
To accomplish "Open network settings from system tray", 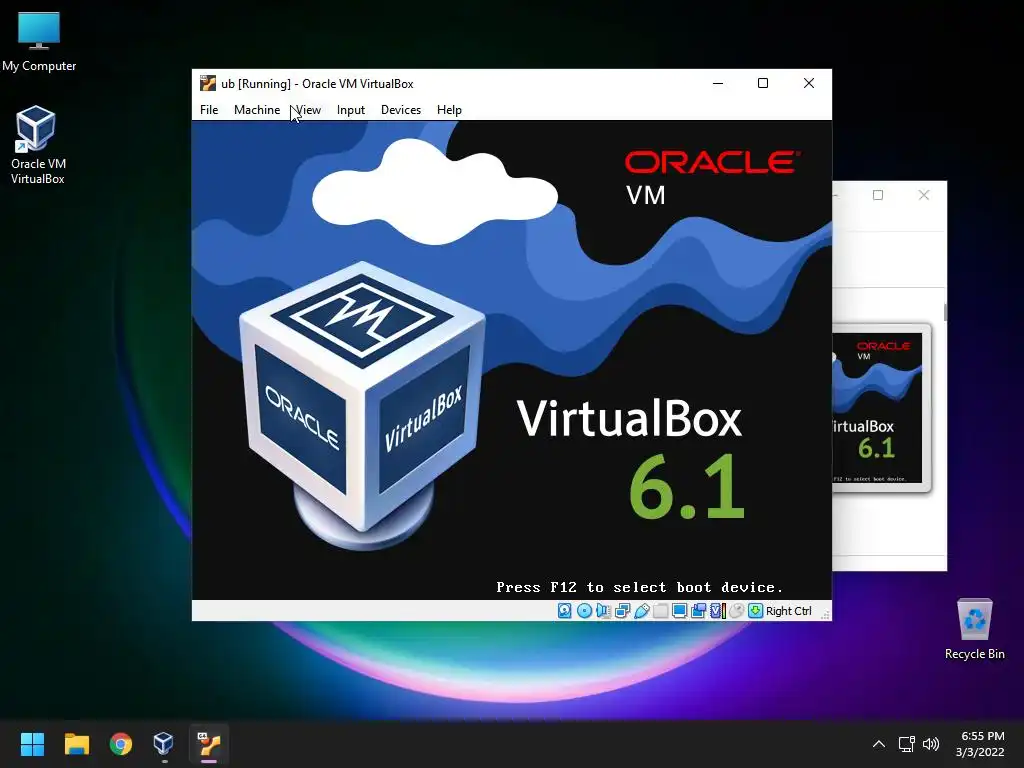I will pyautogui.click(x=906, y=744).
